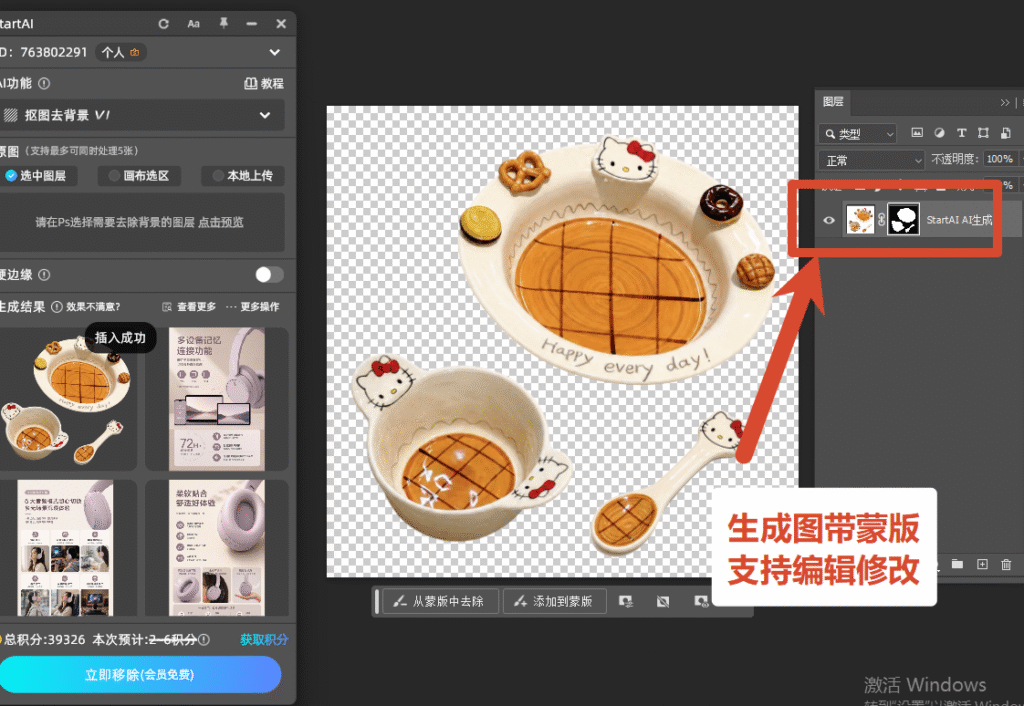Viewport: 1024px width, 706px height.
Task: Select headphone result with people photo grid
Action: click(x=68, y=548)
